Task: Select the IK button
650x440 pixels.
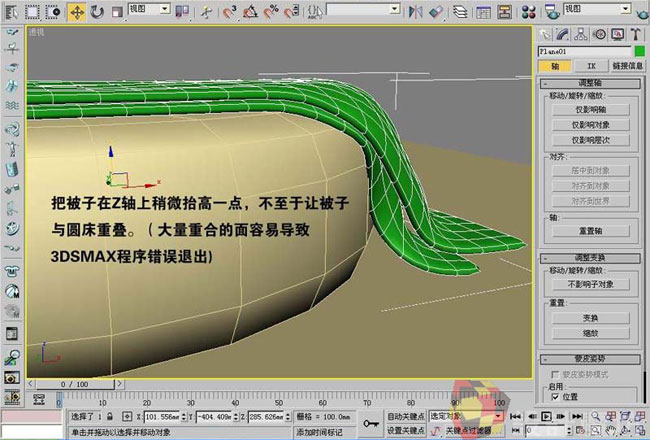Action: tap(591, 66)
